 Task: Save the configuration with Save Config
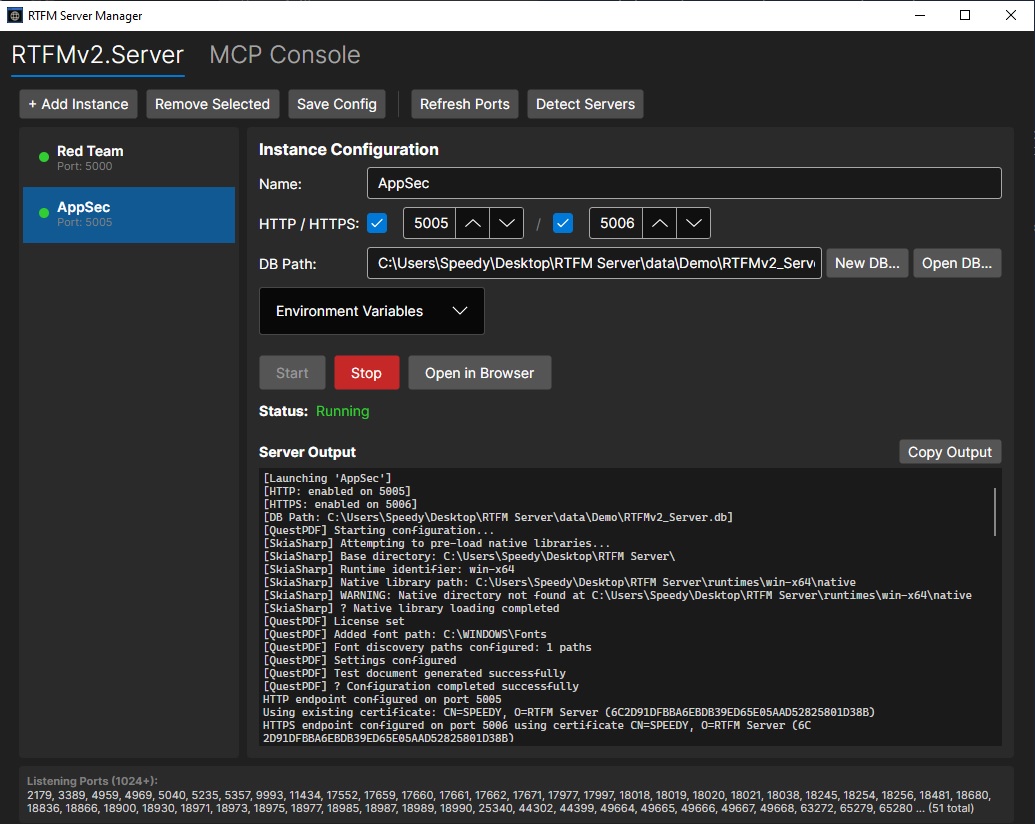[x=337, y=104]
